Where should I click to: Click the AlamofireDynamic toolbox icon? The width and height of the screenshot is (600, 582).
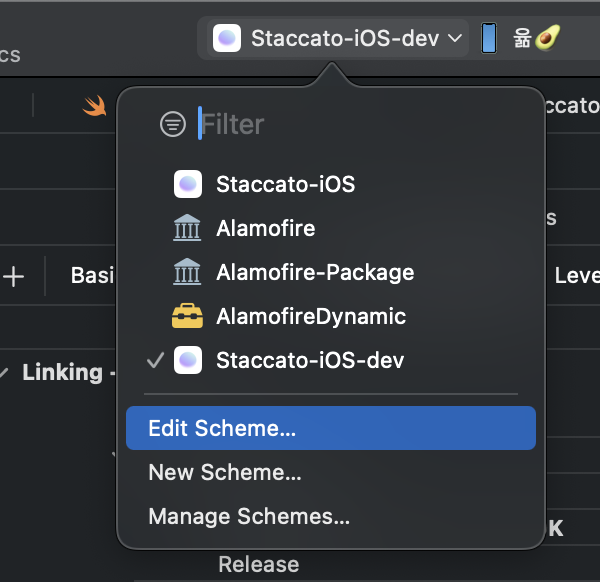(187, 316)
